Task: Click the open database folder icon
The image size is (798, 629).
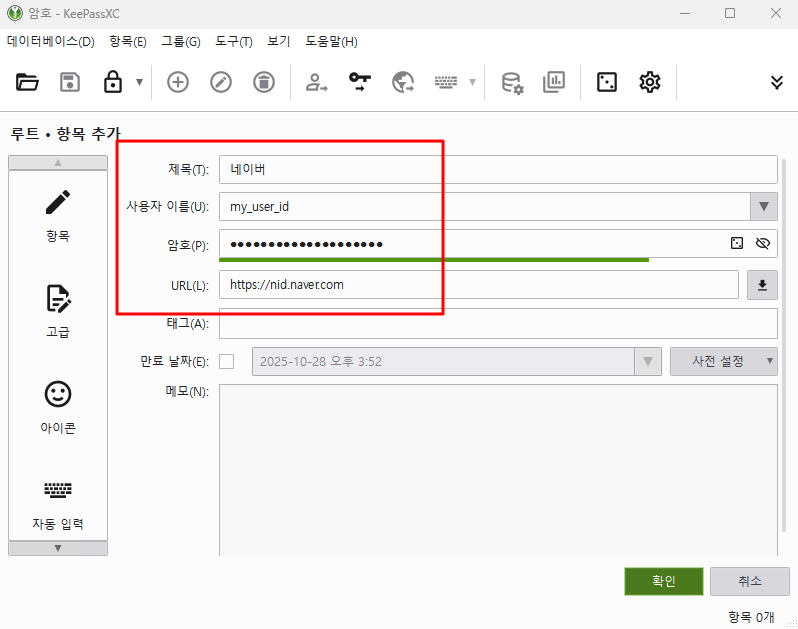Action: point(27,82)
